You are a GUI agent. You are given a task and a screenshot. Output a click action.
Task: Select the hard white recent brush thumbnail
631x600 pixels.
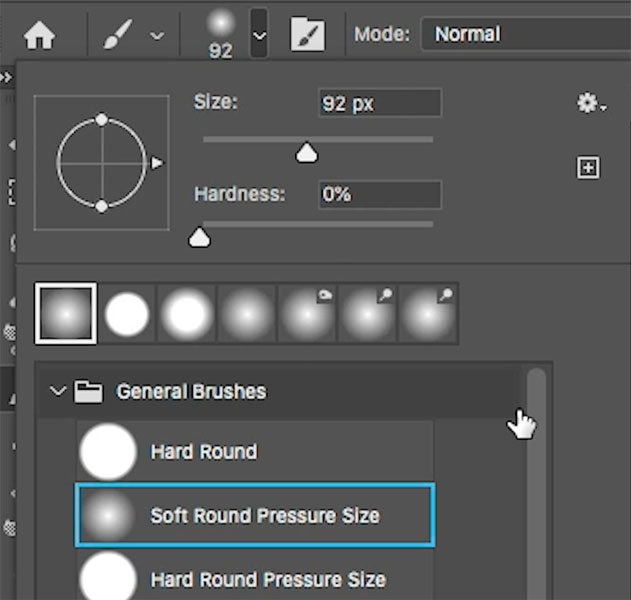coord(127,314)
